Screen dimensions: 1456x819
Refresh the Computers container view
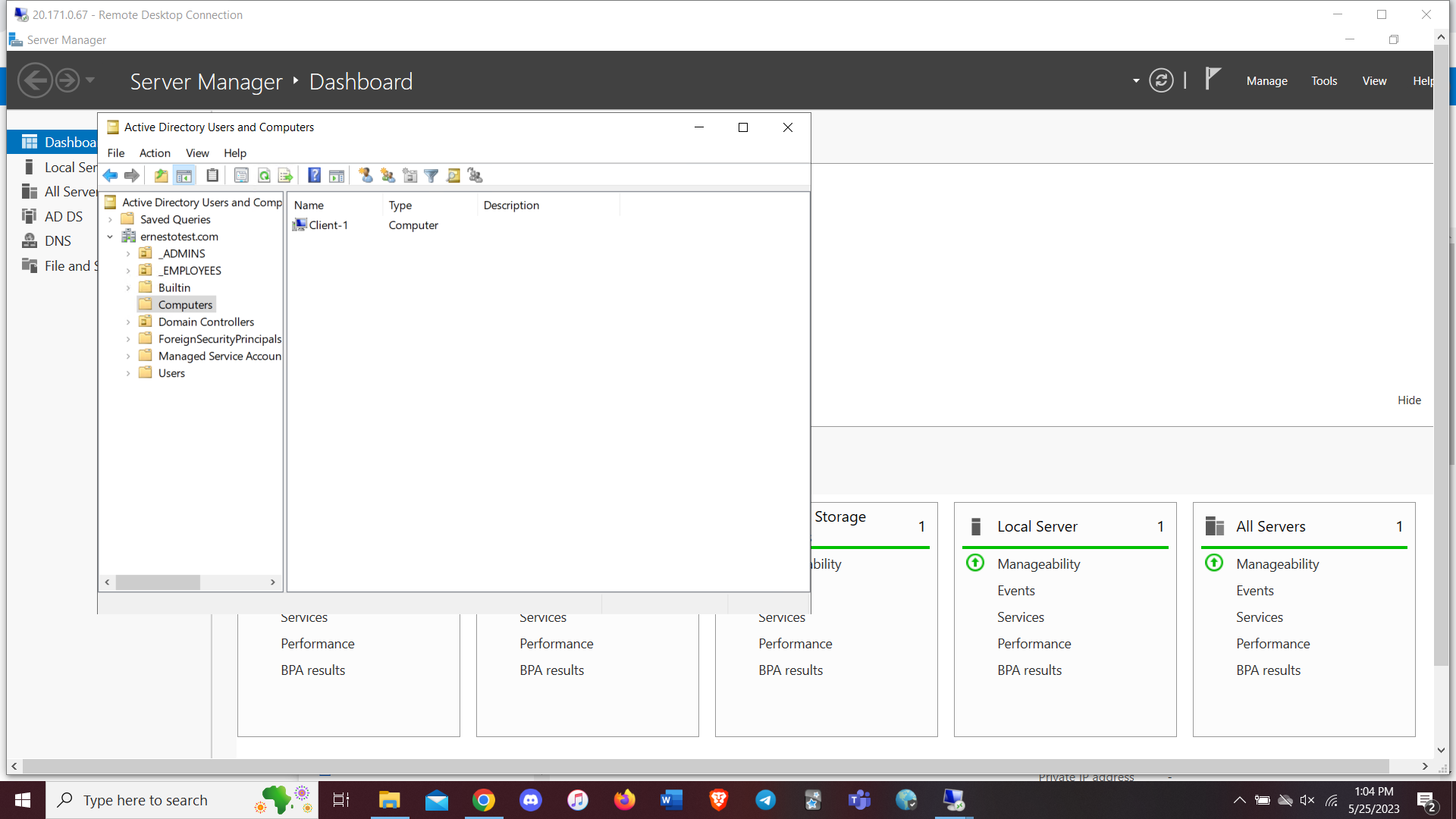264,175
